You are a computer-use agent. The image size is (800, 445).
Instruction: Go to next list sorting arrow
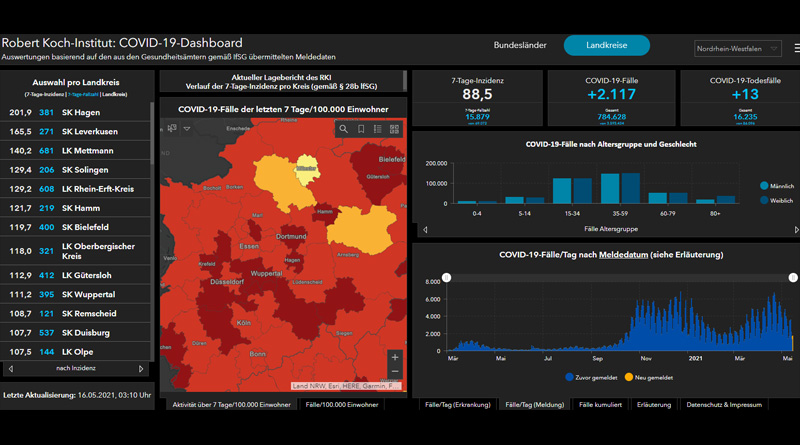[x=141, y=368]
